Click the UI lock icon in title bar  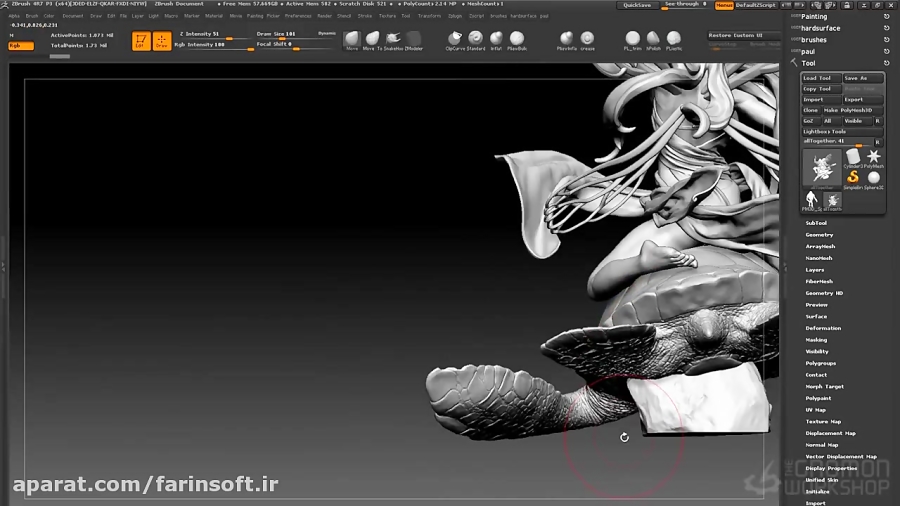point(847,5)
